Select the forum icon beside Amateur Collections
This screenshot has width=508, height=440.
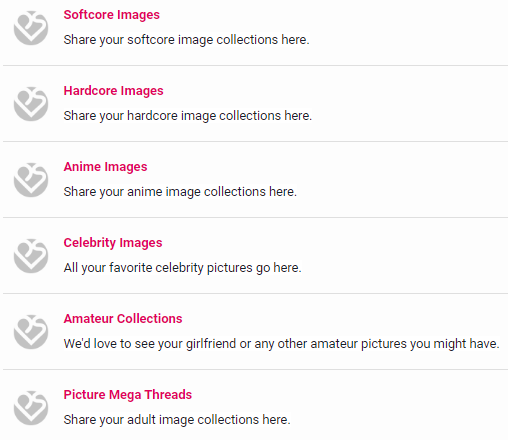pos(31,332)
